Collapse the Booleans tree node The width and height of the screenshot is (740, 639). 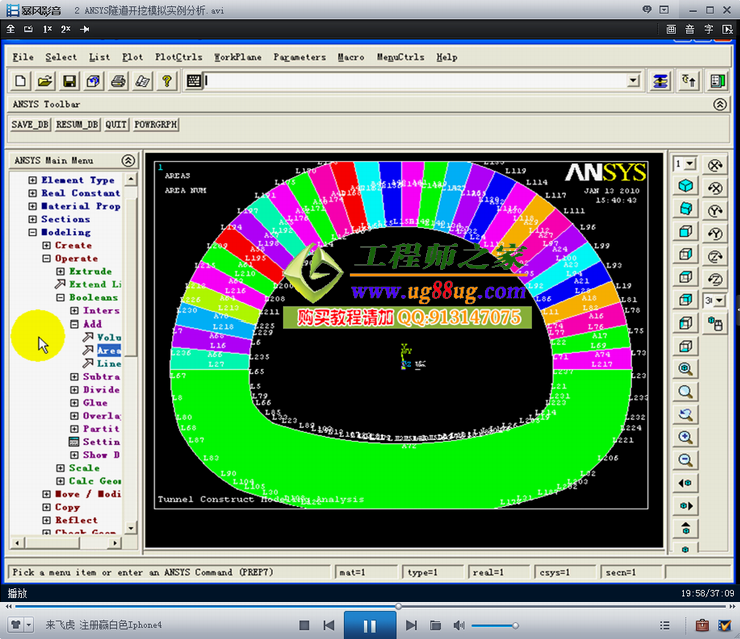click(60, 297)
